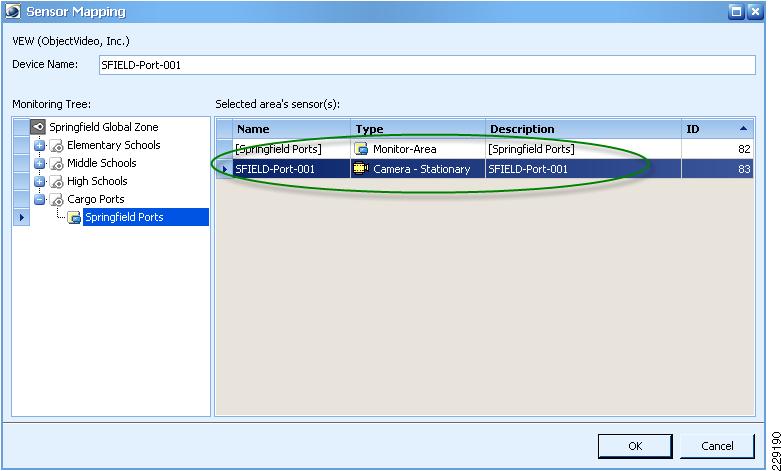This screenshot has height=471, width=781.
Task: Cancel the Sensor Mapping dialog
Action: click(x=717, y=446)
